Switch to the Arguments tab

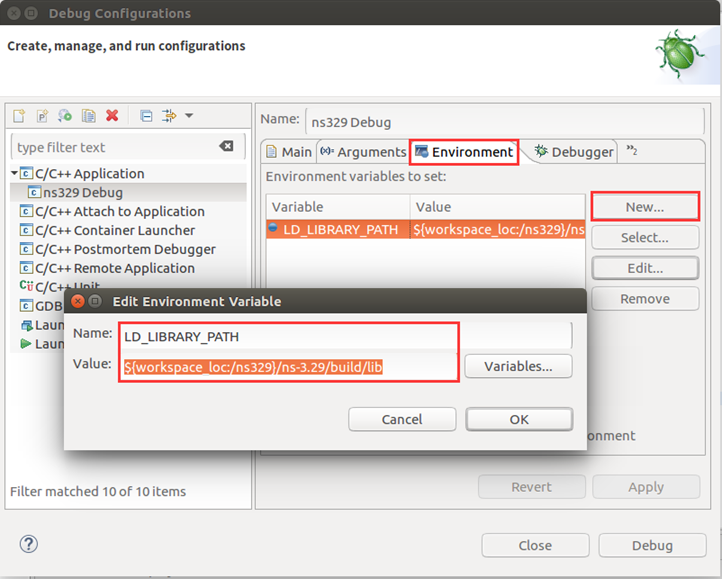363,152
